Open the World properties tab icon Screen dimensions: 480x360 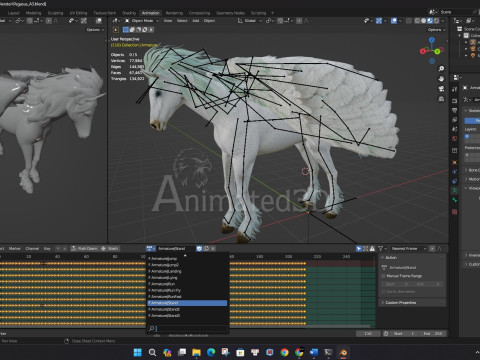[x=455, y=138]
